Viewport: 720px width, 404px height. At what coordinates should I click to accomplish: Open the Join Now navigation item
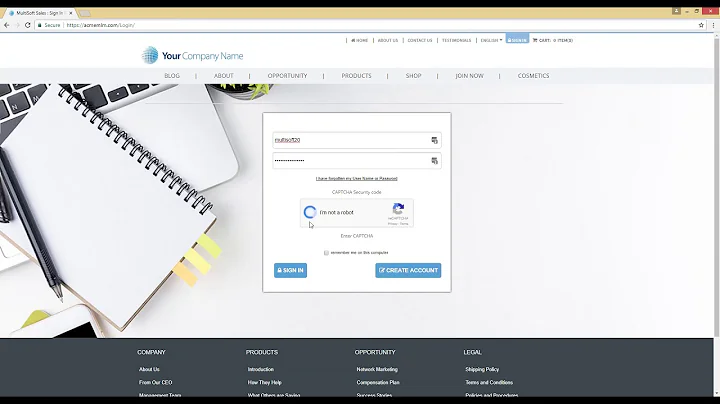tap(469, 76)
